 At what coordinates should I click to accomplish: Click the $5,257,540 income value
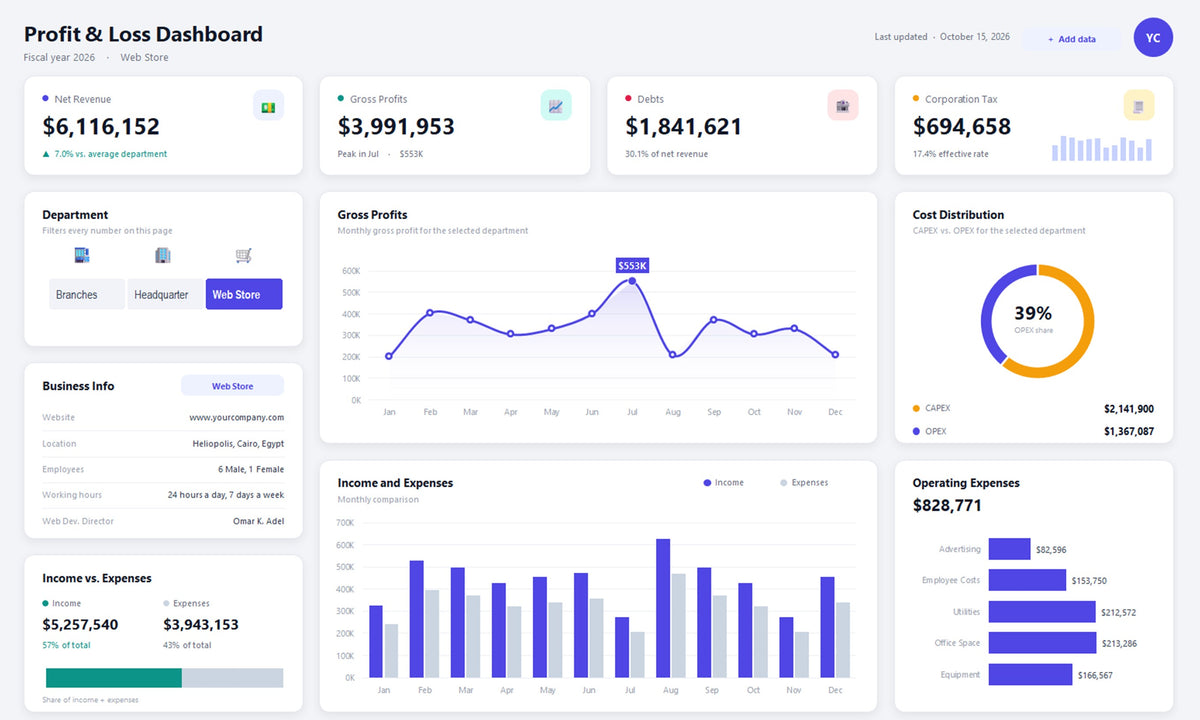tap(80, 625)
